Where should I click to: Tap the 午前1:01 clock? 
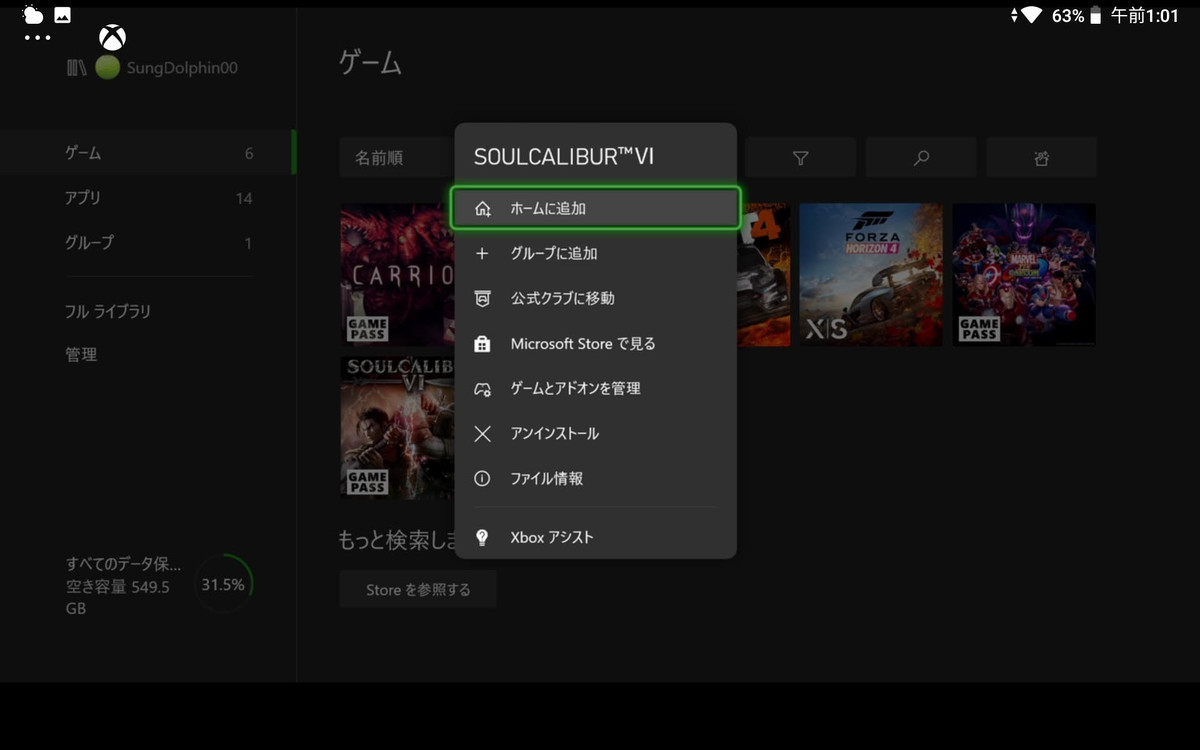(1145, 16)
